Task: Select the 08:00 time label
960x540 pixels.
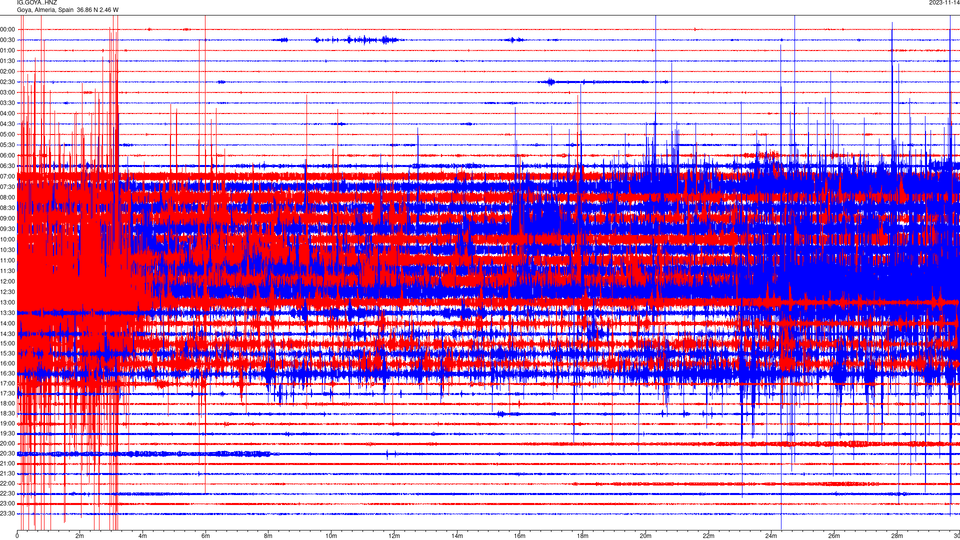Action: pyautogui.click(x=7, y=197)
